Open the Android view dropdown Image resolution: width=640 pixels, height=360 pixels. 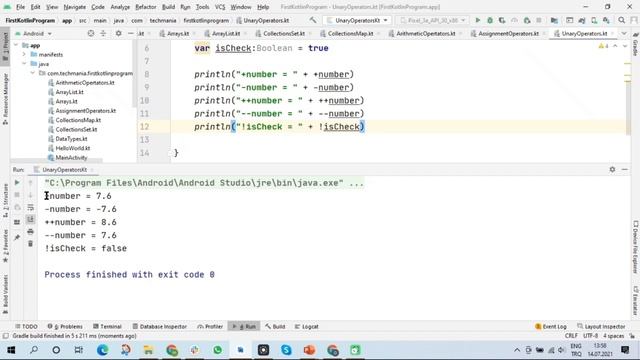tap(33, 33)
